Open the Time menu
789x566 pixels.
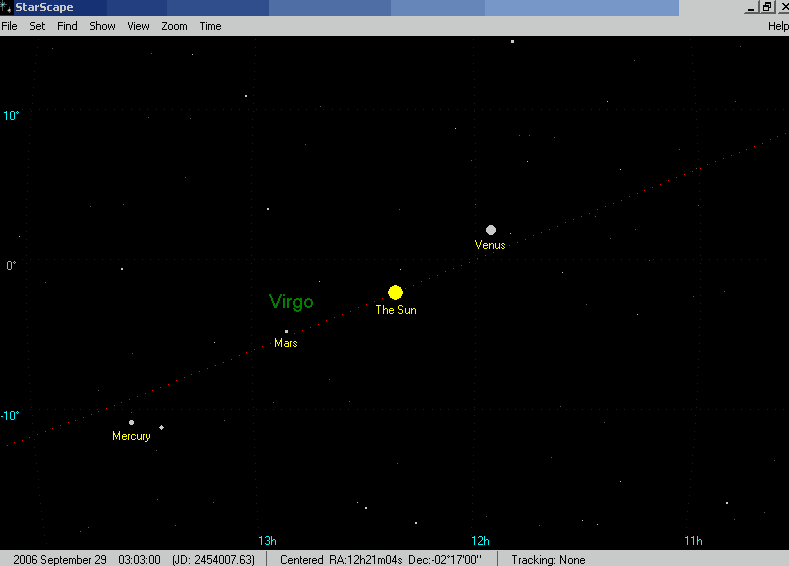tap(210, 26)
